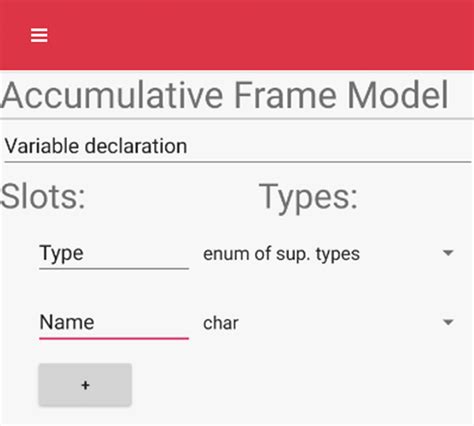Expand the char type dropdown arrow
Screen dimensions: 474x426
click(448, 322)
